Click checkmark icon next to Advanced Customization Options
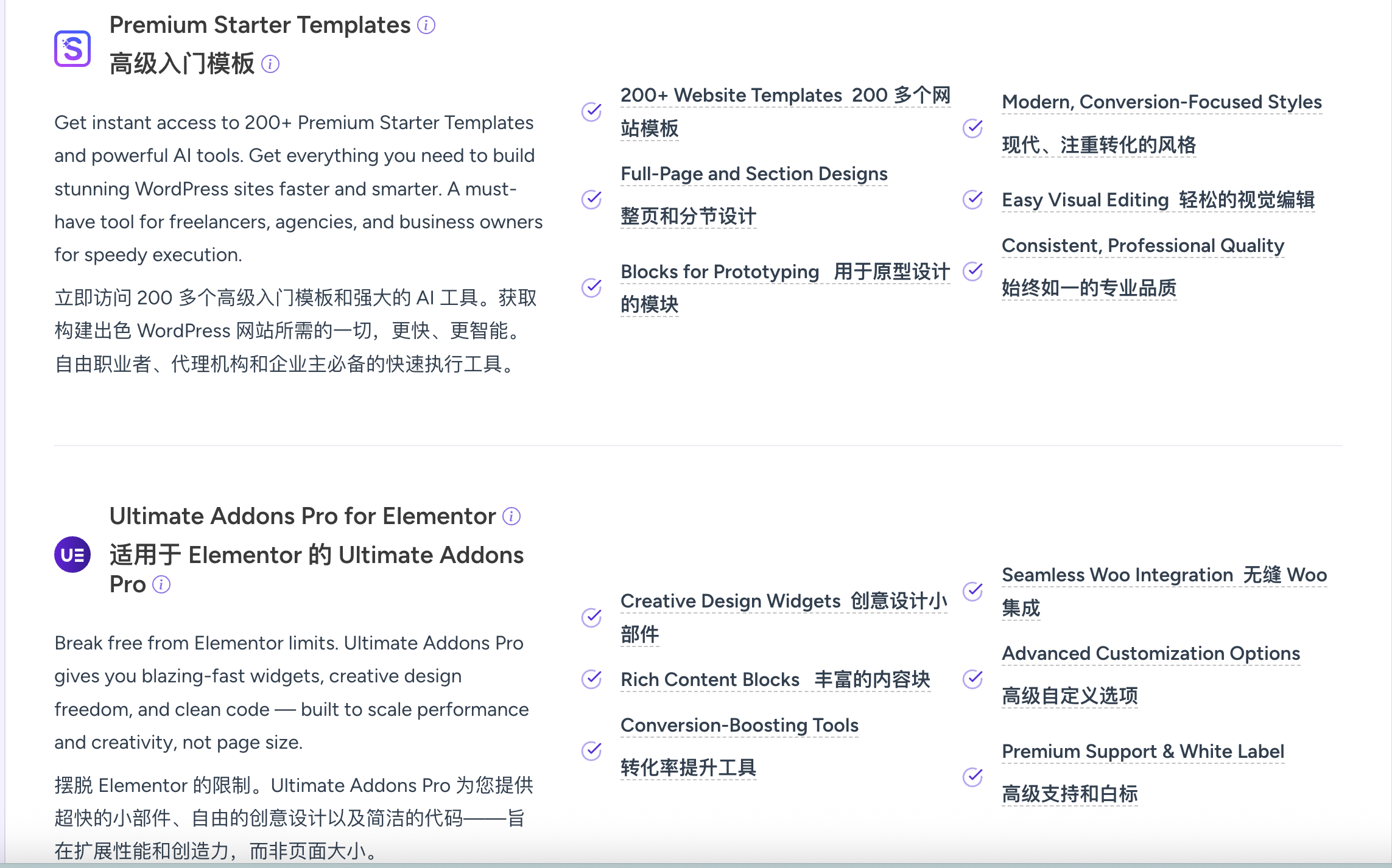The image size is (1392, 868). pos(972,679)
